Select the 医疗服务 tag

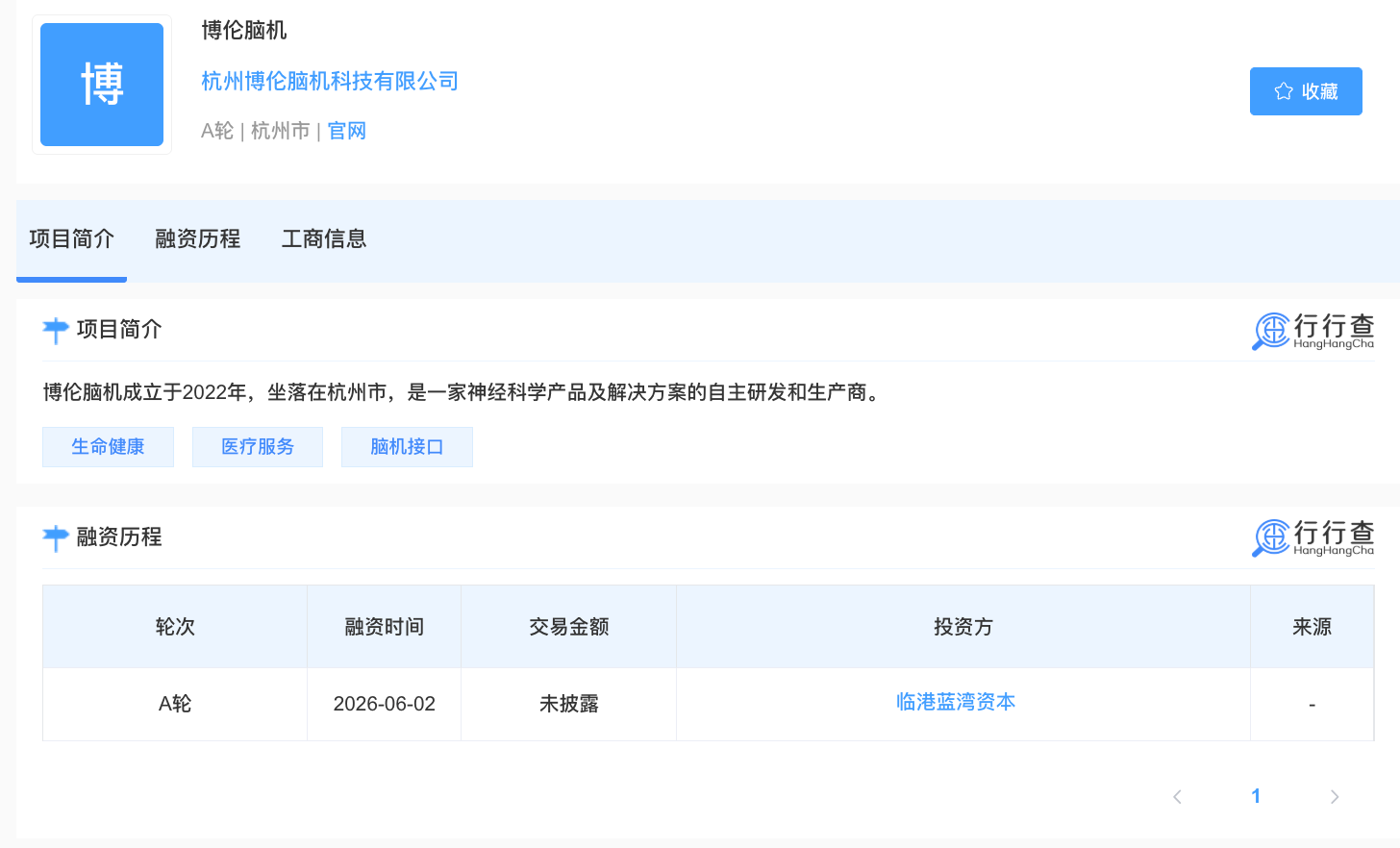click(x=258, y=447)
